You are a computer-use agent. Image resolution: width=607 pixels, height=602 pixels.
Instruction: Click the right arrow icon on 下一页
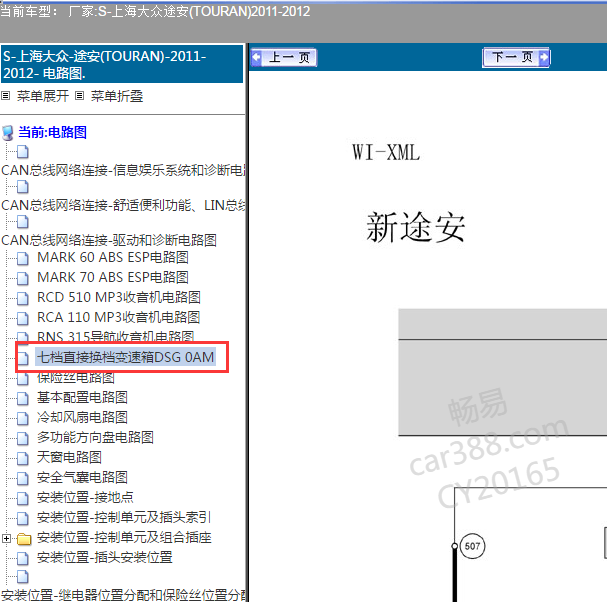[544, 58]
